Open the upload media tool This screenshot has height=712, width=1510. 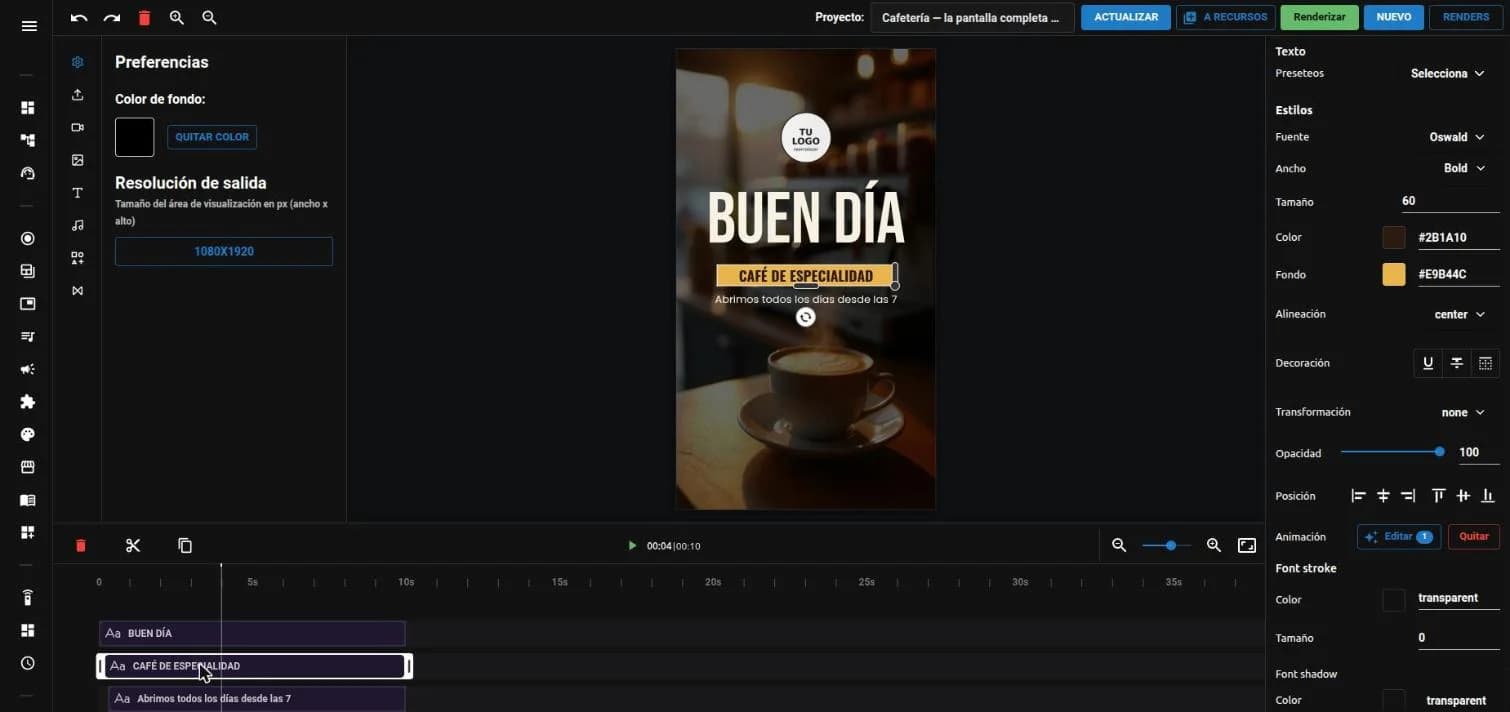78,95
